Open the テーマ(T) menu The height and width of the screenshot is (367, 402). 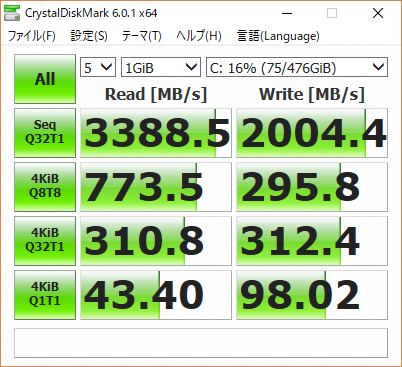141,36
